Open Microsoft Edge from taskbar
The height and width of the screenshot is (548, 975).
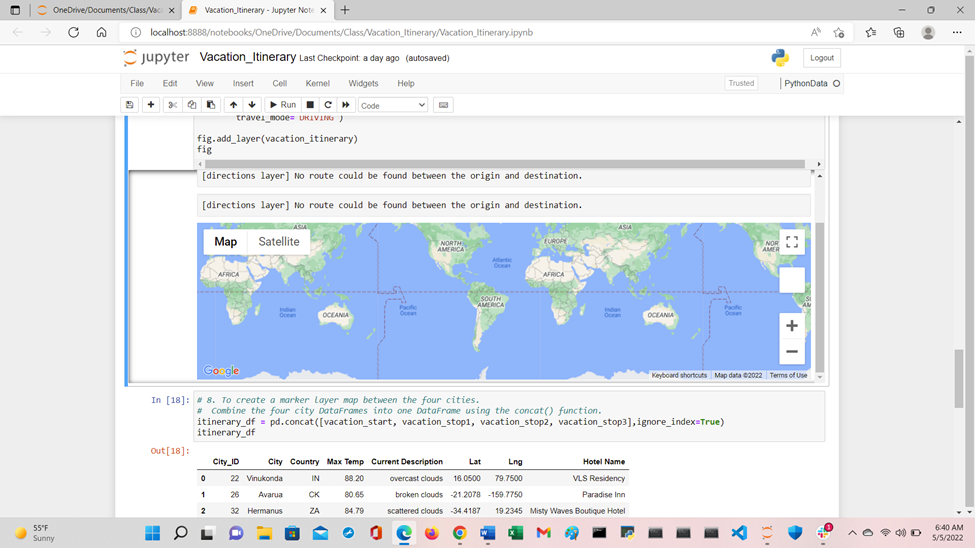click(404, 533)
